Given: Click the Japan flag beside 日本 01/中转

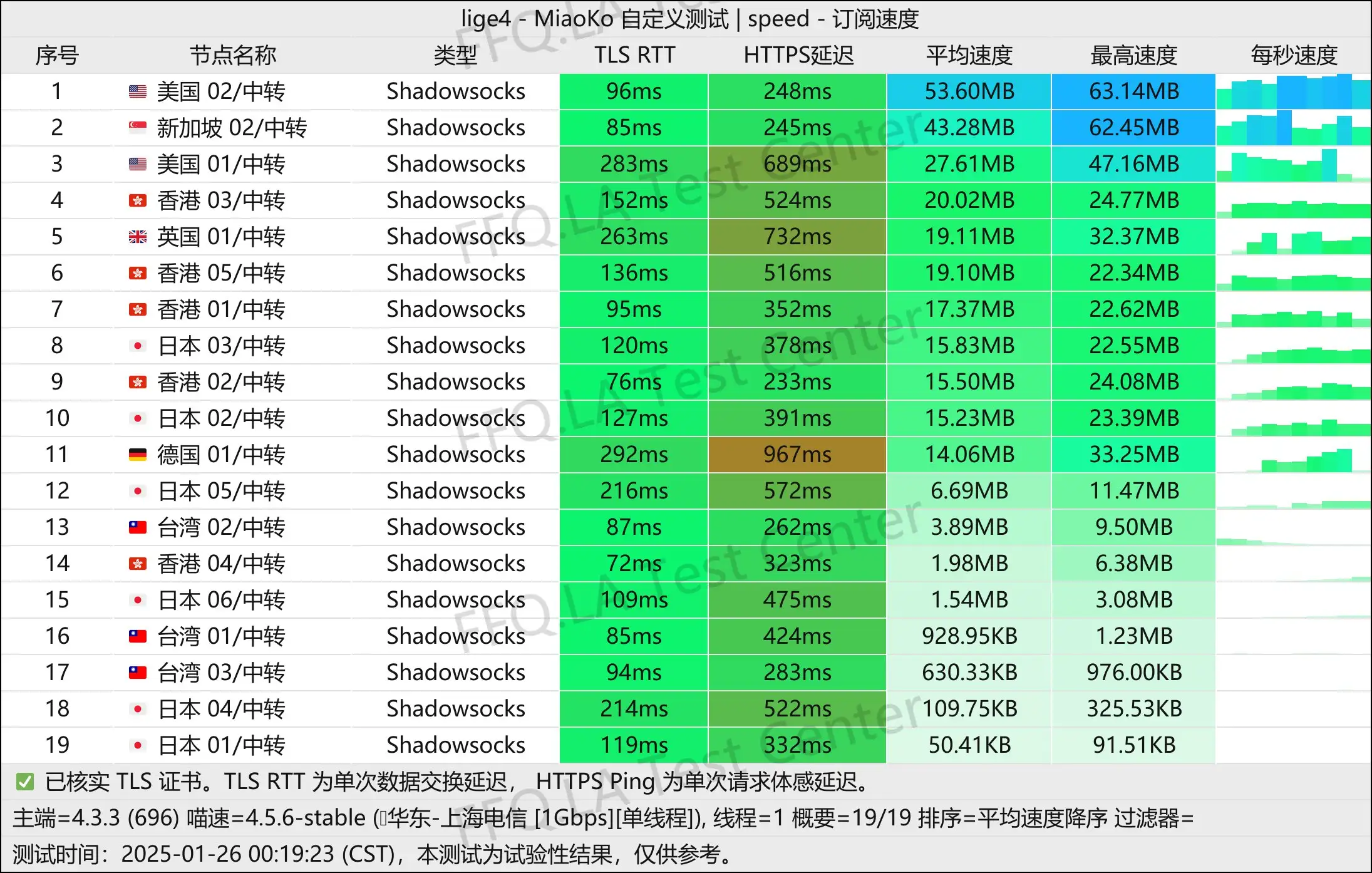Looking at the screenshot, I should (x=137, y=745).
